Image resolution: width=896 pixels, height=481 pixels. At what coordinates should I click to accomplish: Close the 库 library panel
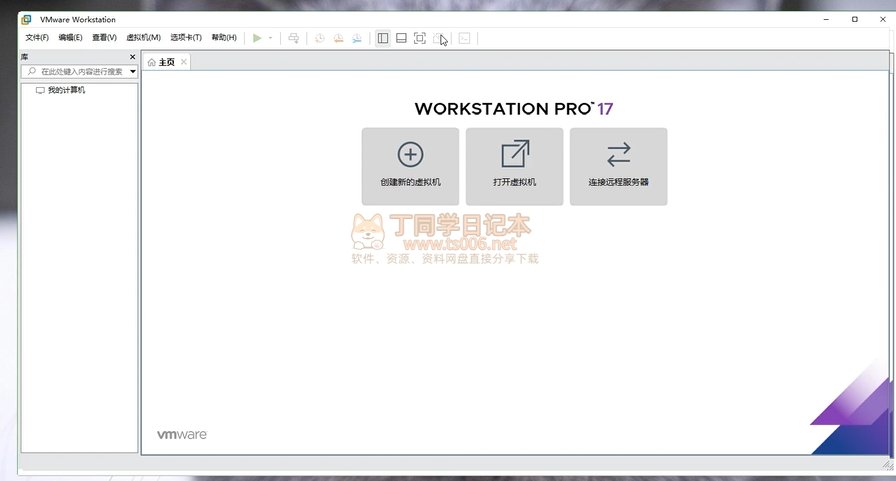133,57
